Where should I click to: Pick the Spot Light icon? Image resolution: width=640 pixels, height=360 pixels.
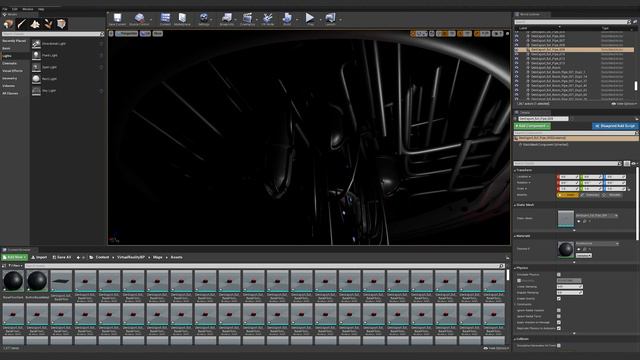36,67
